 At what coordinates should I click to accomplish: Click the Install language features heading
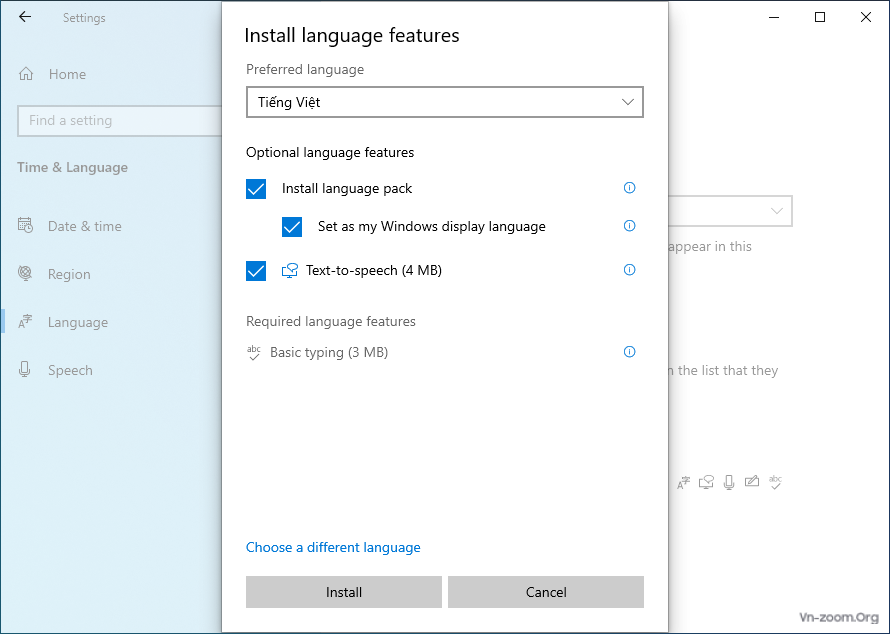[x=352, y=35]
